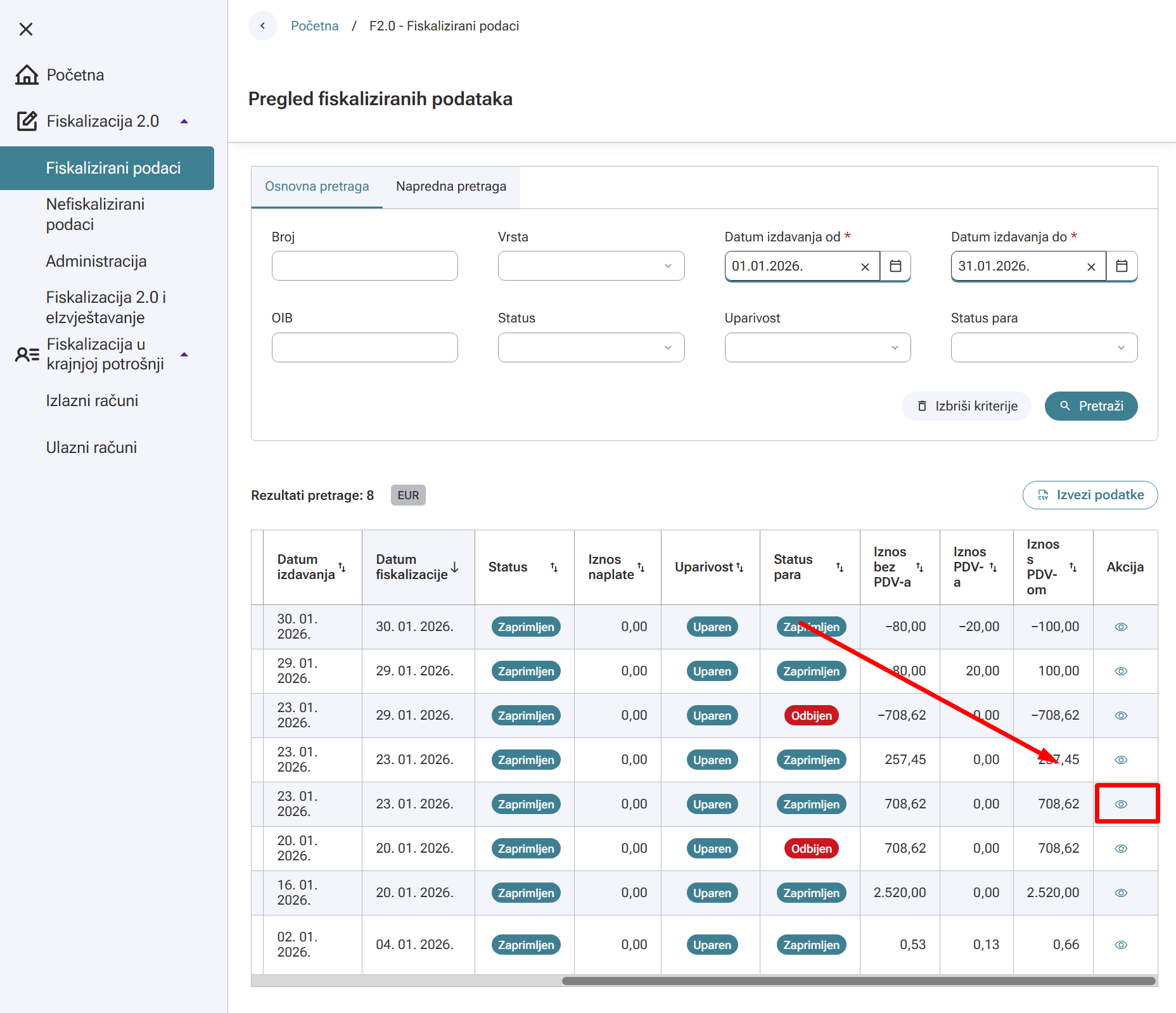
Task: Open calendar for Datum izdavanja od
Action: point(895,266)
